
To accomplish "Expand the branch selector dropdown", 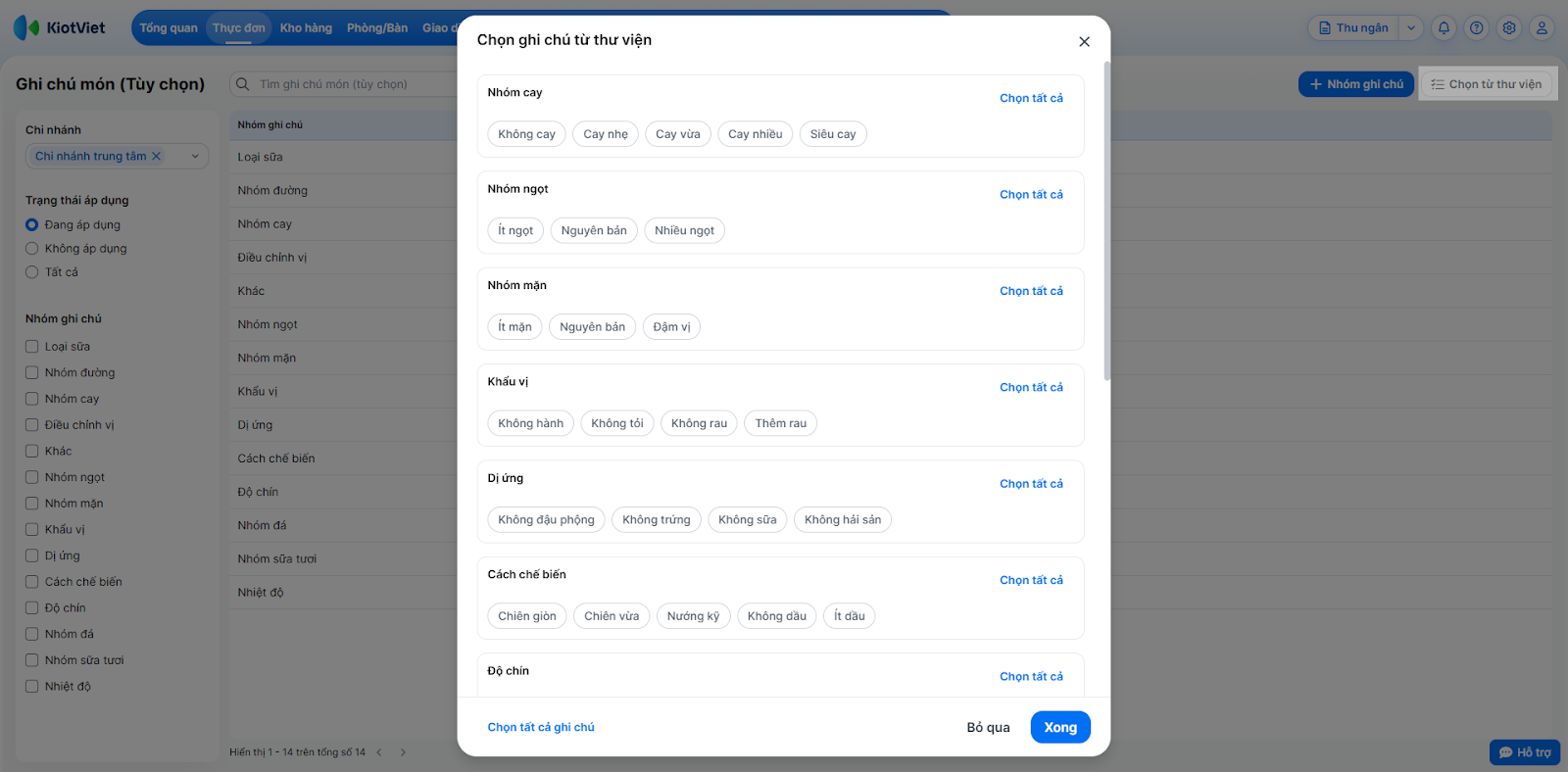I will 195,156.
